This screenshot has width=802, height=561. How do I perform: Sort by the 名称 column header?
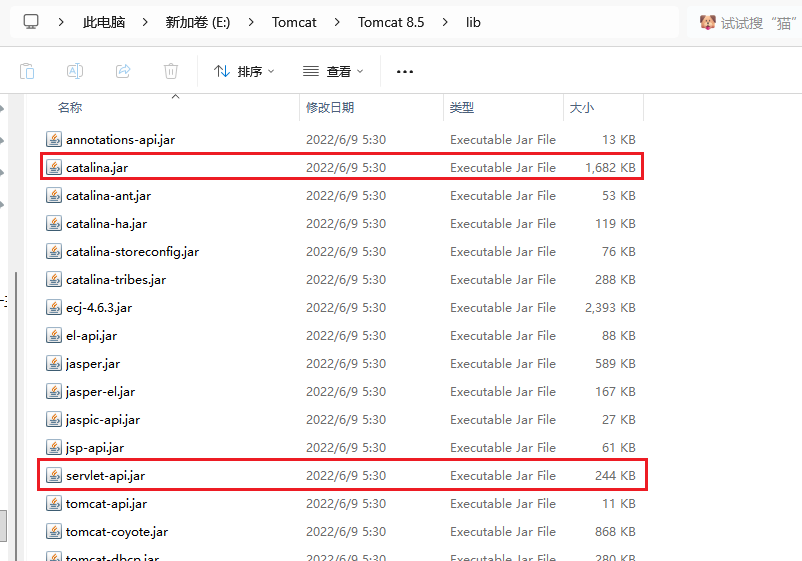point(70,107)
